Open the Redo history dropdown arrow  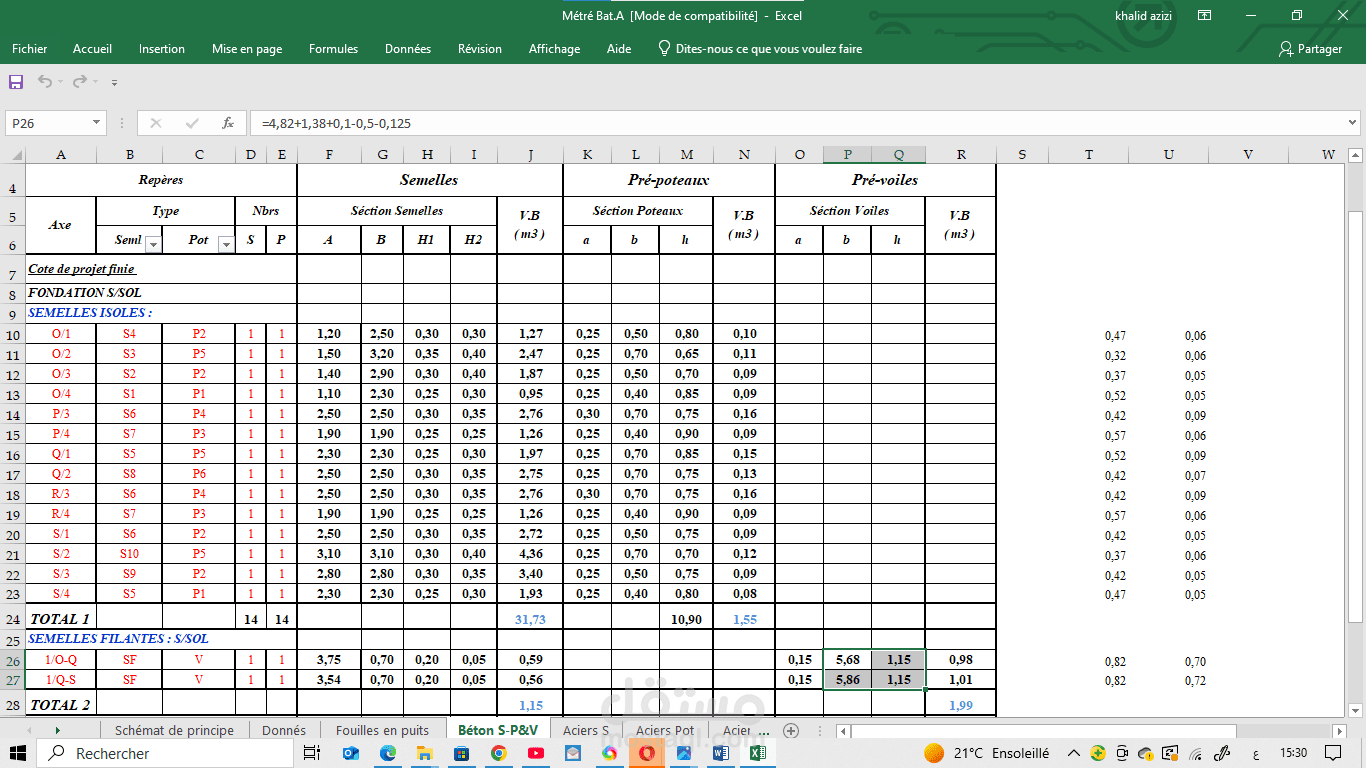pyautogui.click(x=94, y=82)
